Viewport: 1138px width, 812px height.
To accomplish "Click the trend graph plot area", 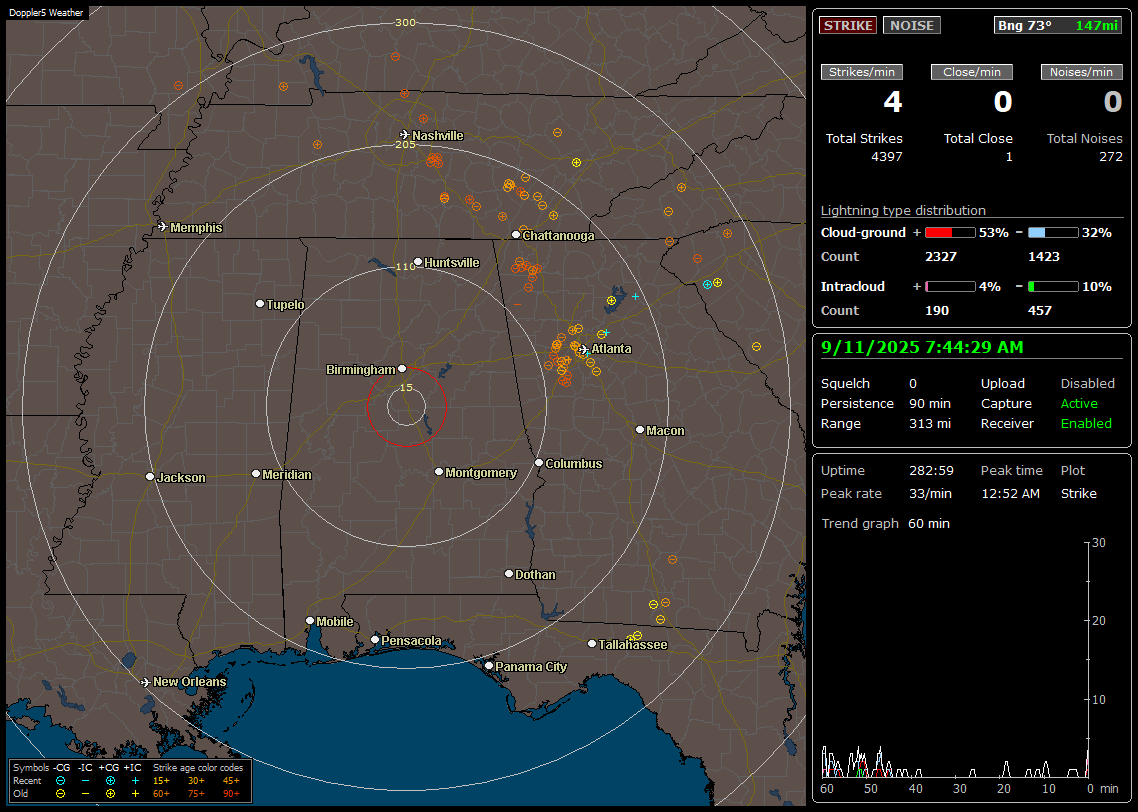I will (955, 660).
